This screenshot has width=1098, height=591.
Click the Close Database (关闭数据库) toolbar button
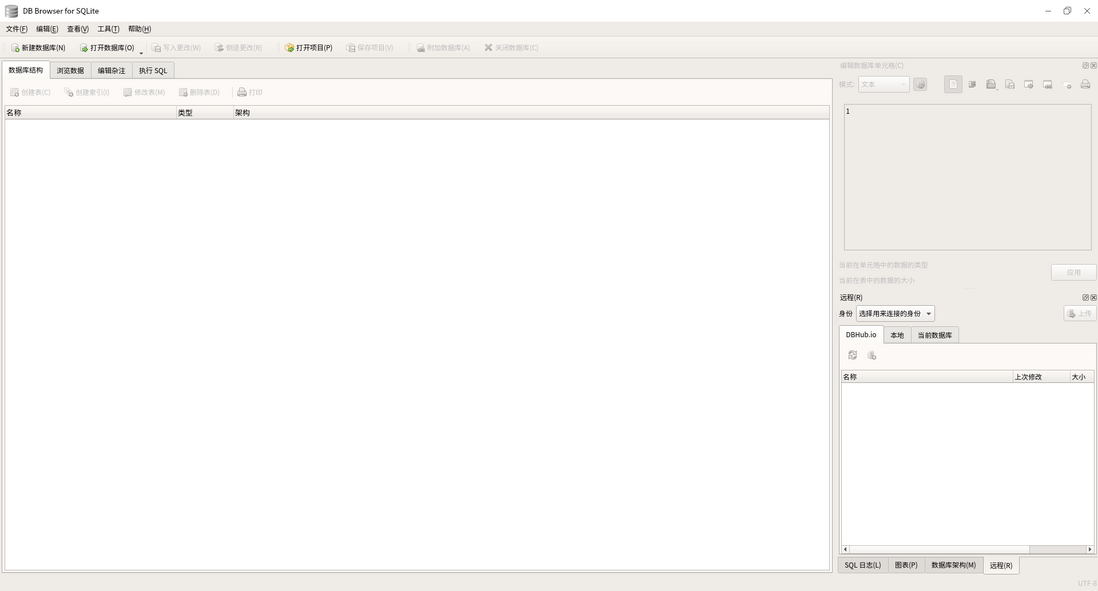click(x=511, y=48)
